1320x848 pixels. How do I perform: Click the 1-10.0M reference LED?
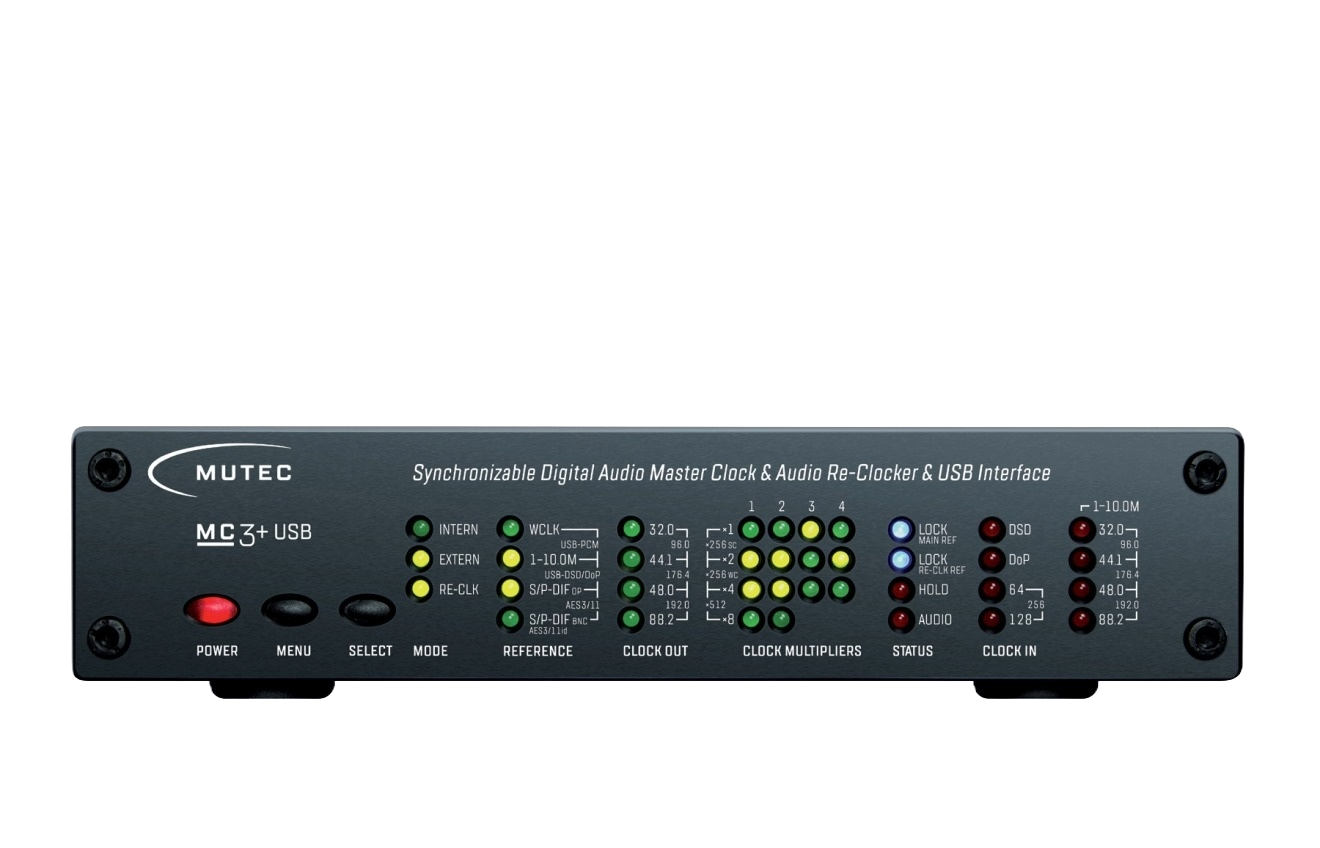click(510, 559)
